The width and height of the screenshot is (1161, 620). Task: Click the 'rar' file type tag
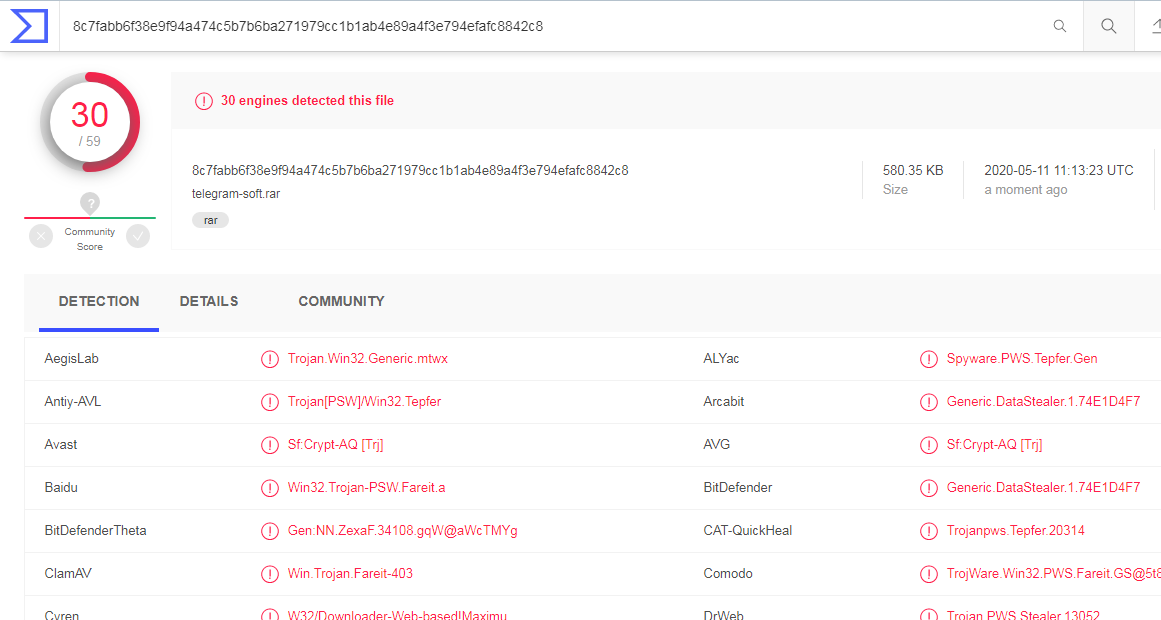210,220
